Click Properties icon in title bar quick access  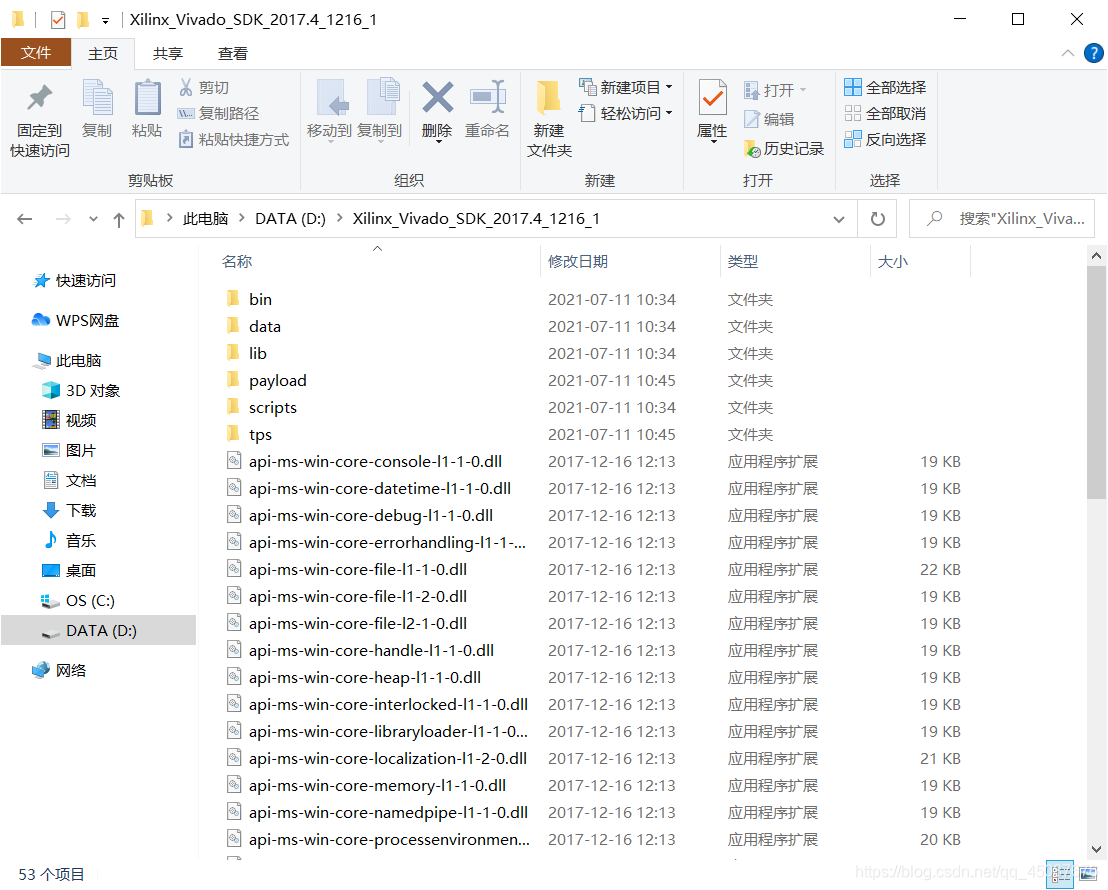(x=58, y=19)
